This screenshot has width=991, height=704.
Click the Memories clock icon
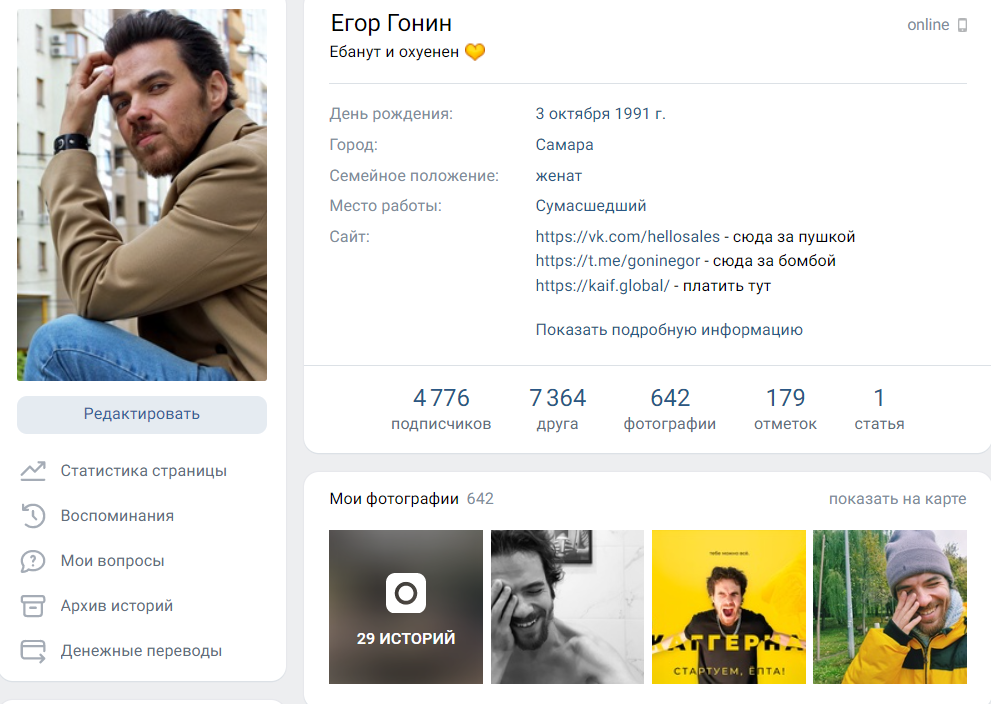point(33,516)
